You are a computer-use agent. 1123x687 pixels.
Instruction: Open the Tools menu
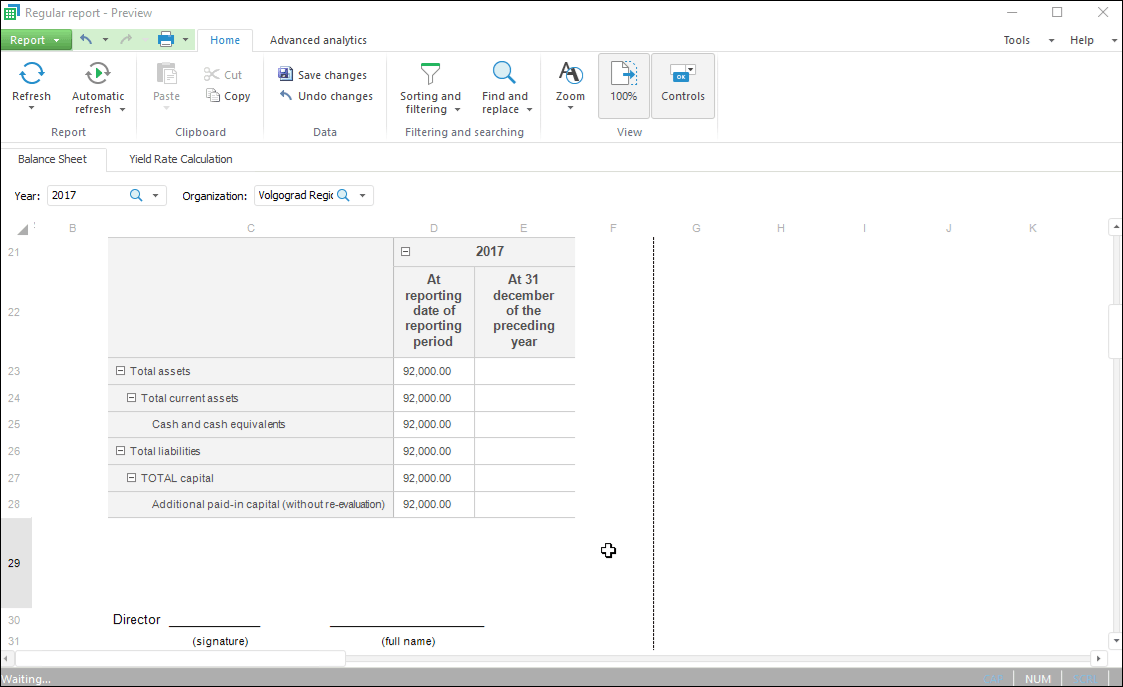pos(1017,40)
